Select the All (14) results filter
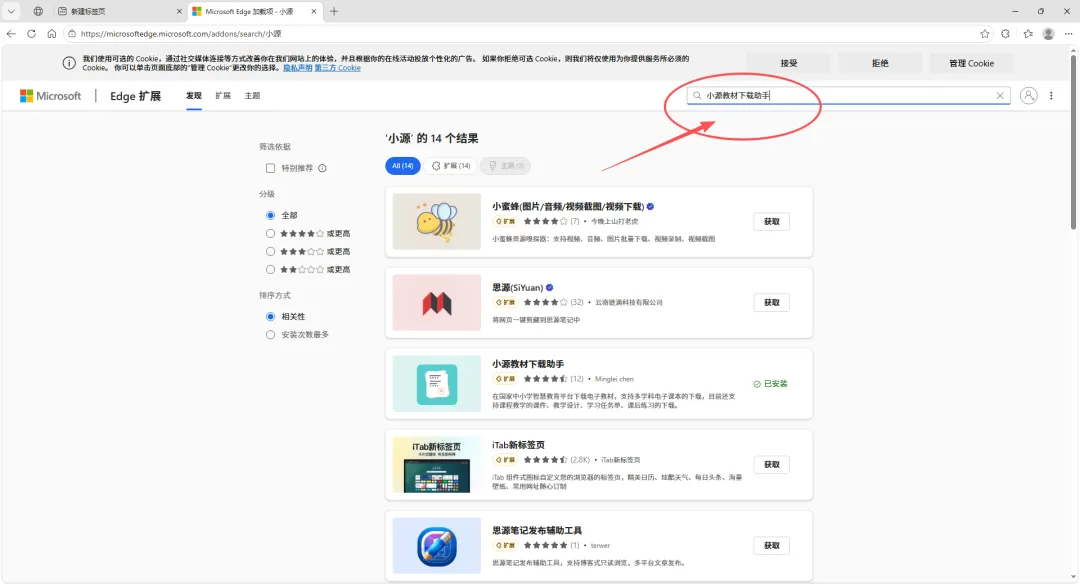 (403, 166)
